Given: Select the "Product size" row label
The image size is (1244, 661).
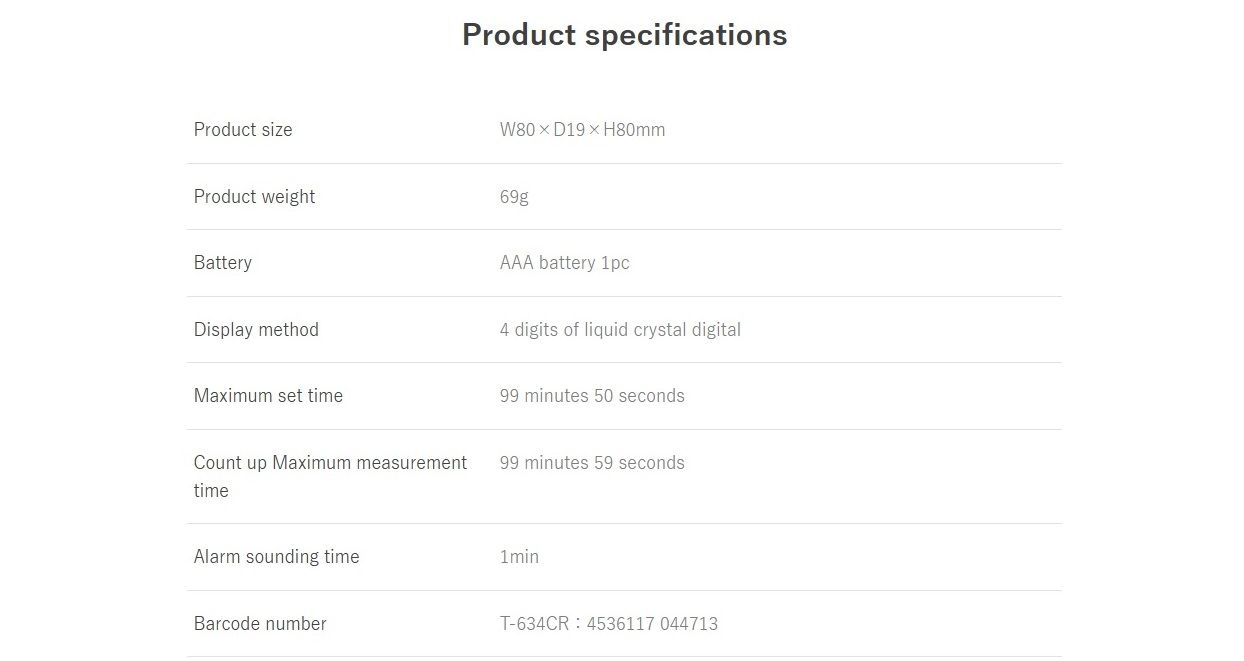Looking at the screenshot, I should (243, 130).
